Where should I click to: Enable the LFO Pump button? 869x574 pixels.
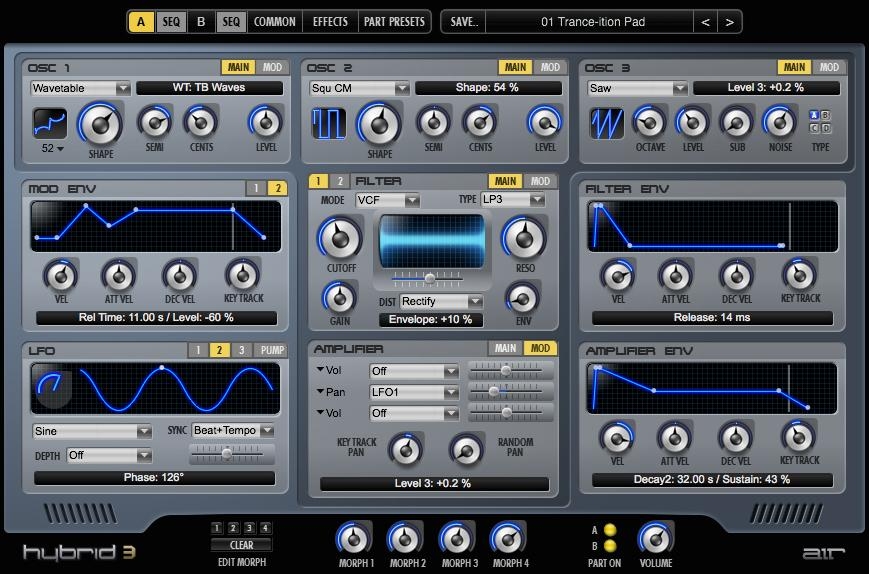point(271,351)
